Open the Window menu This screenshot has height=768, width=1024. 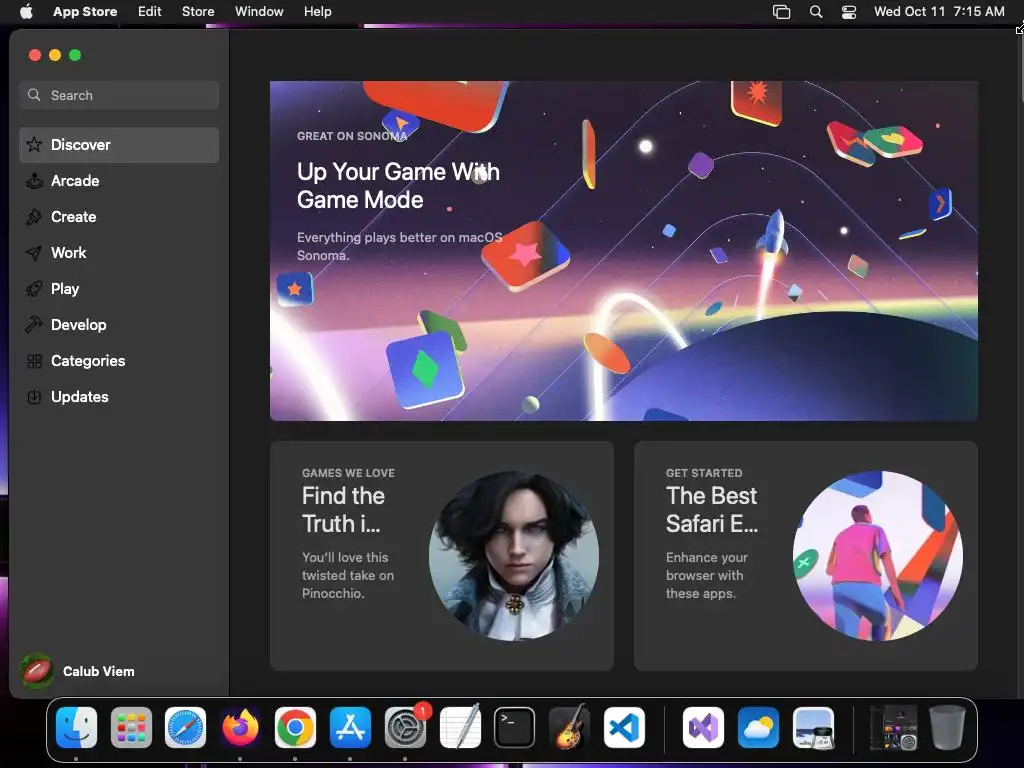pyautogui.click(x=259, y=12)
